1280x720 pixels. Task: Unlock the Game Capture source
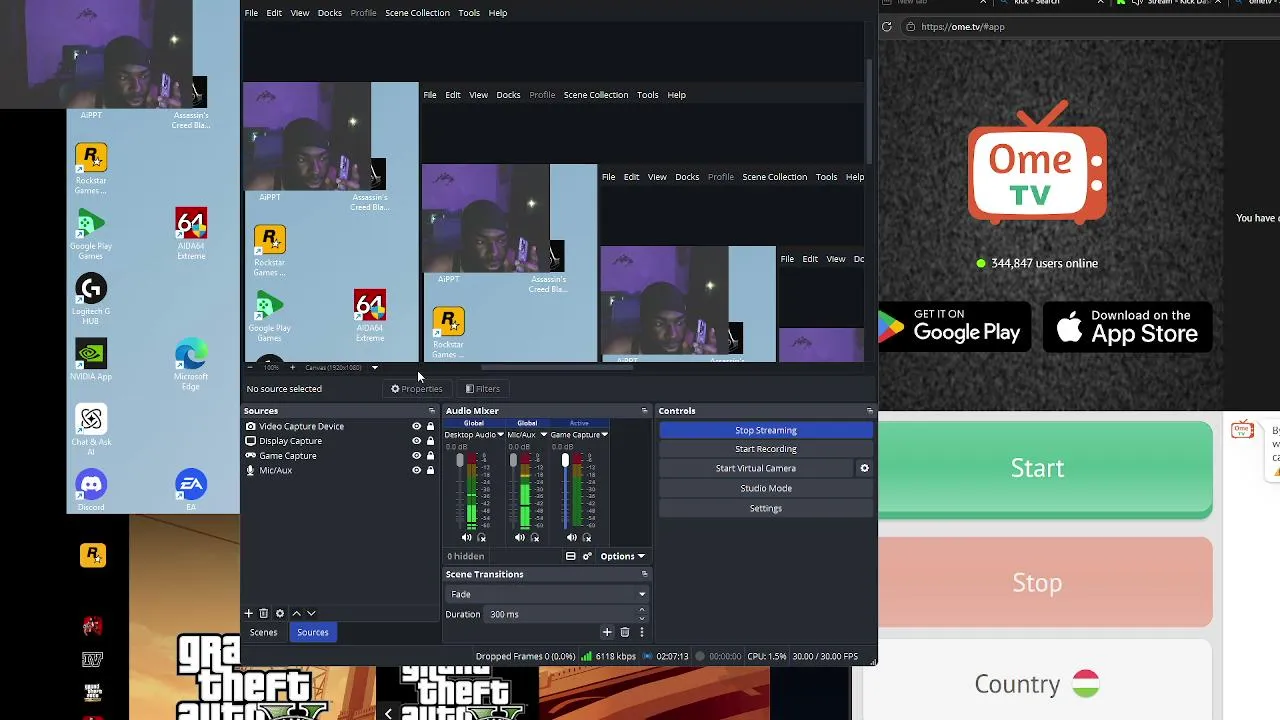431,456
